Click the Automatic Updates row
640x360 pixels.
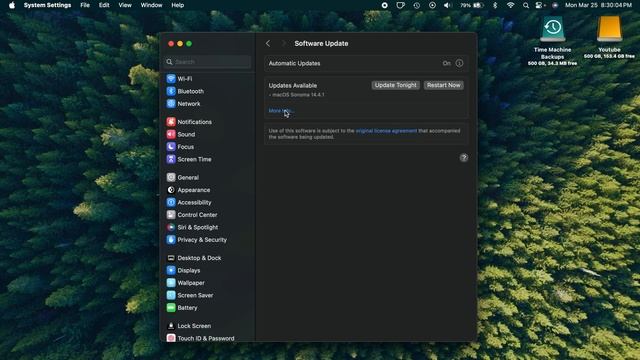366,63
